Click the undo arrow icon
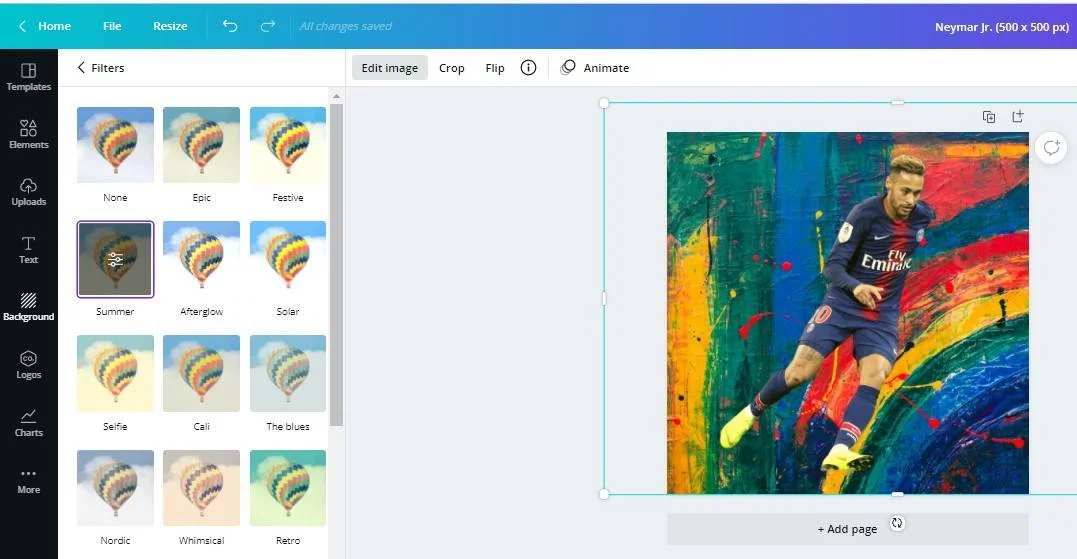The width and height of the screenshot is (1077, 559). coord(230,26)
